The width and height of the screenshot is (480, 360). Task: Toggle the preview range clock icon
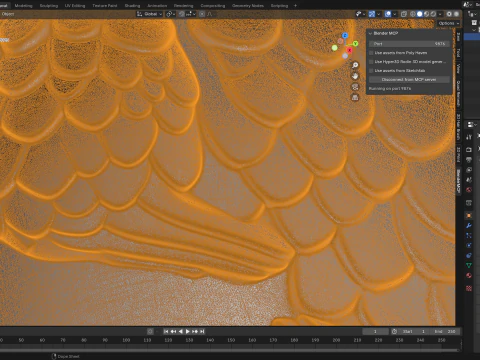tap(394, 331)
